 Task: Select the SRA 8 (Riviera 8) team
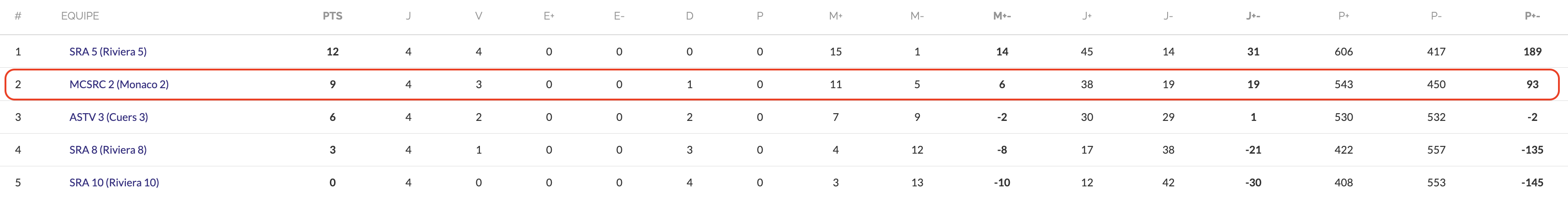108,150
